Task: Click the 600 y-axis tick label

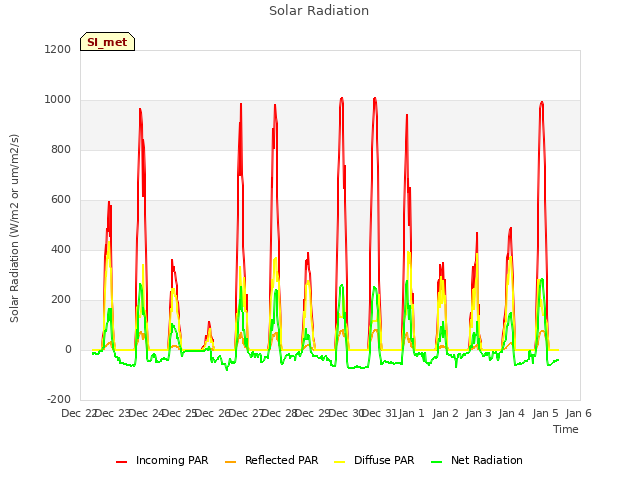Action: coord(61,200)
